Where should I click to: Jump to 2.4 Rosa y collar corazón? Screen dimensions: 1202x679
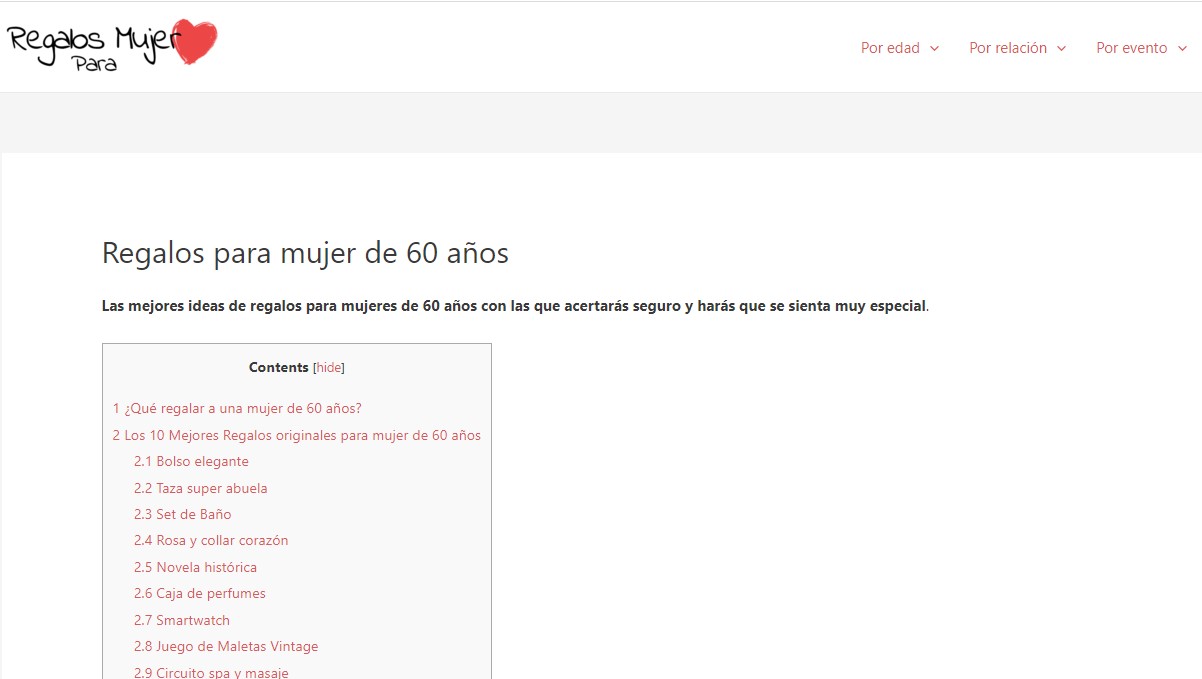pyautogui.click(x=211, y=541)
